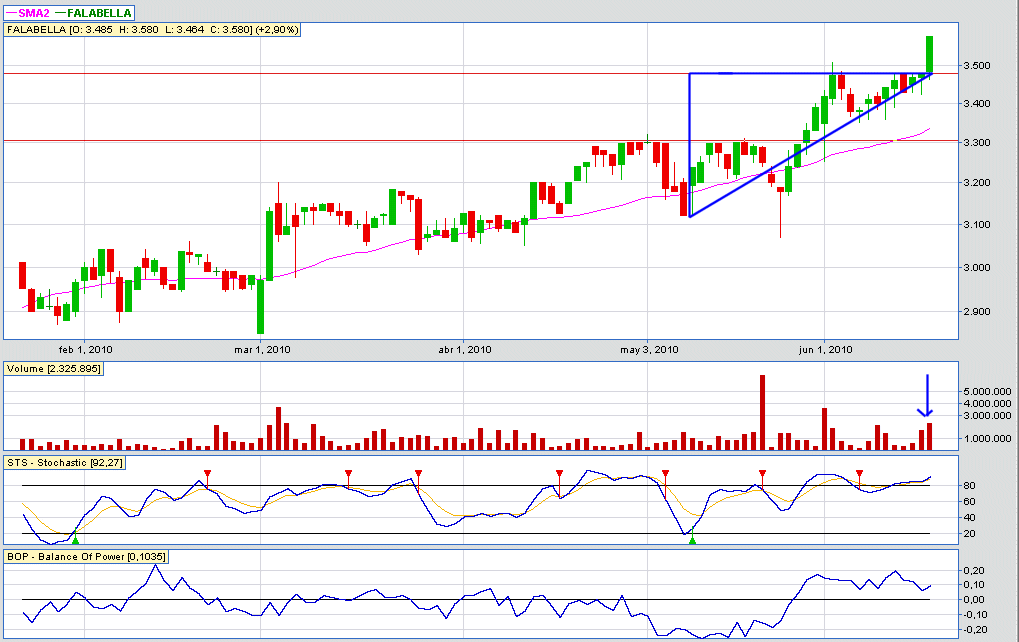The image size is (1019, 642).
Task: Click the tallest volume bar in late May
Action: pos(762,413)
